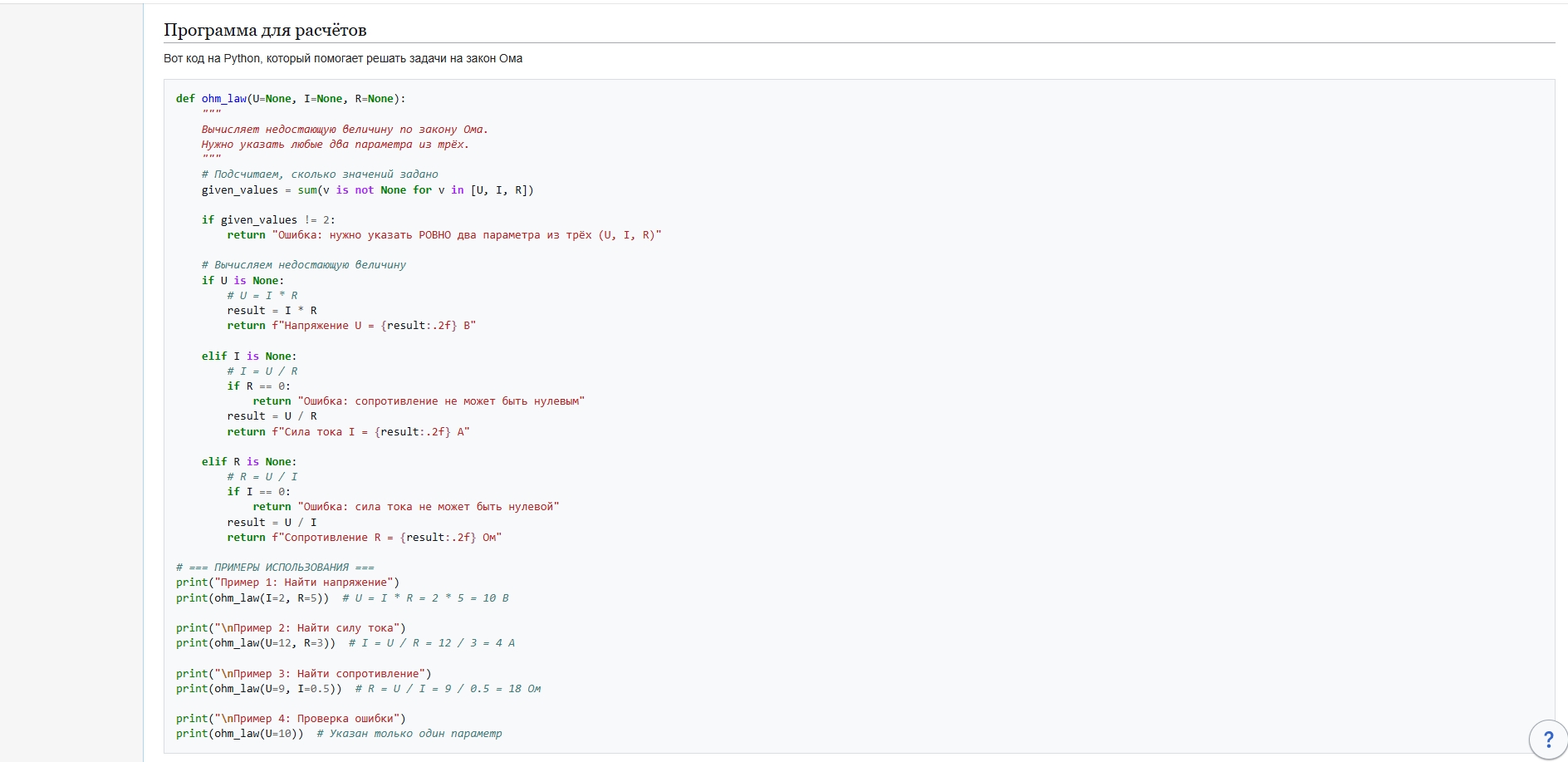Click the return string 'Сила тока I'
Viewport: 1568px width, 762px height.
[x=370, y=432]
